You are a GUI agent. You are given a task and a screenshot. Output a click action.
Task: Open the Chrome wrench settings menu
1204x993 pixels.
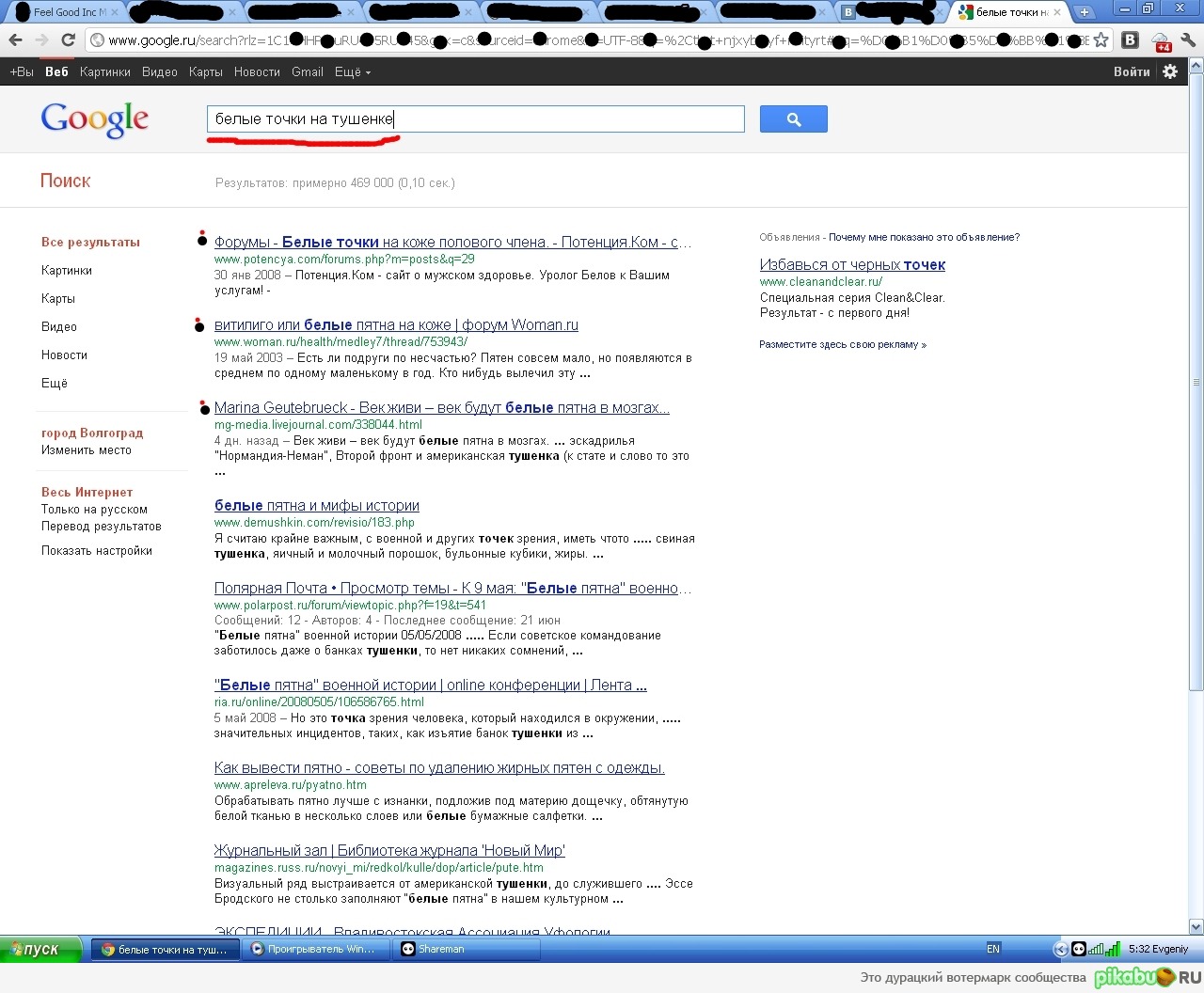[x=1188, y=40]
